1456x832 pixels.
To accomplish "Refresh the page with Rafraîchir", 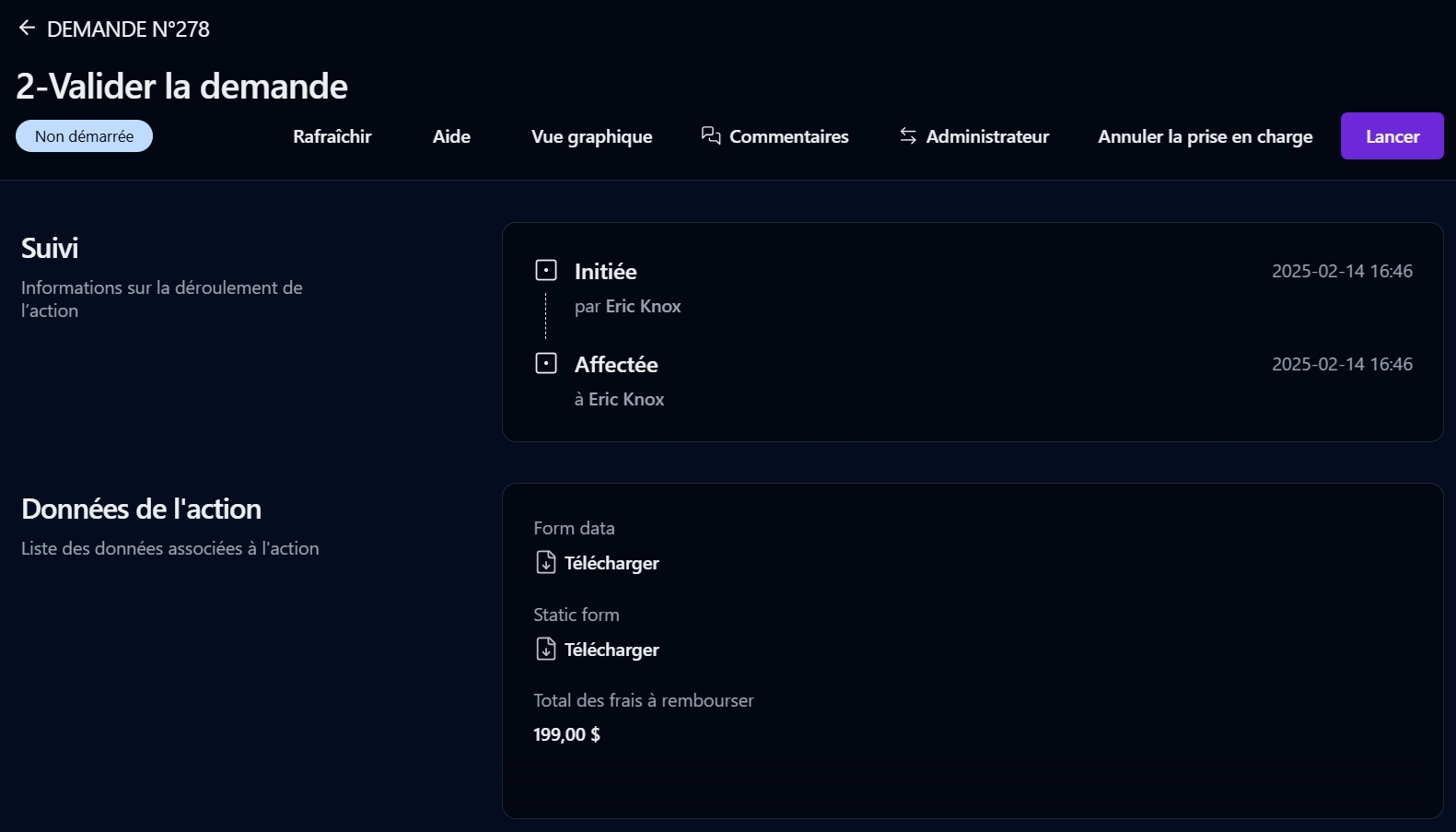I will click(x=332, y=136).
